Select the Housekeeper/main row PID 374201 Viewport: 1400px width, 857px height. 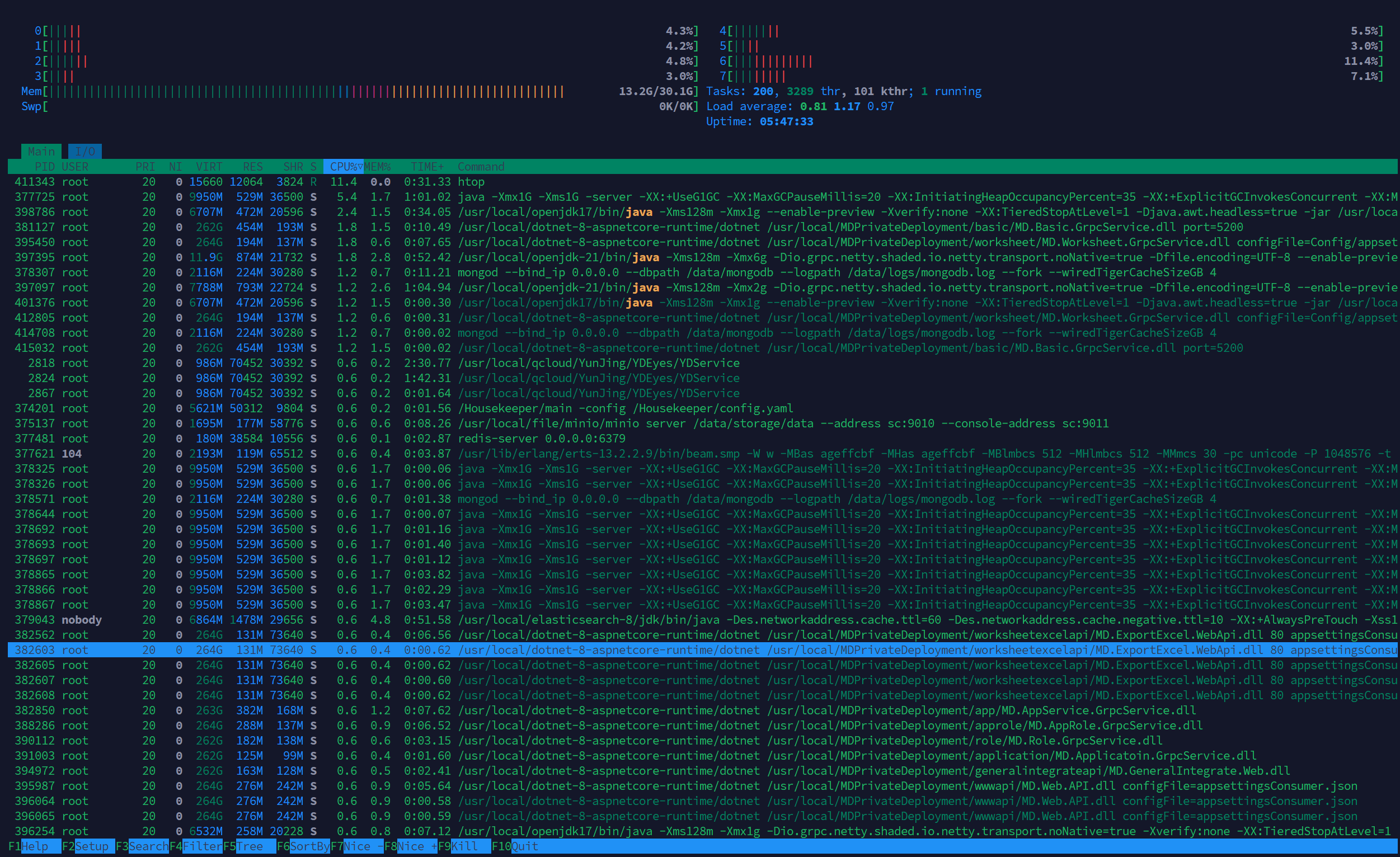point(702,408)
